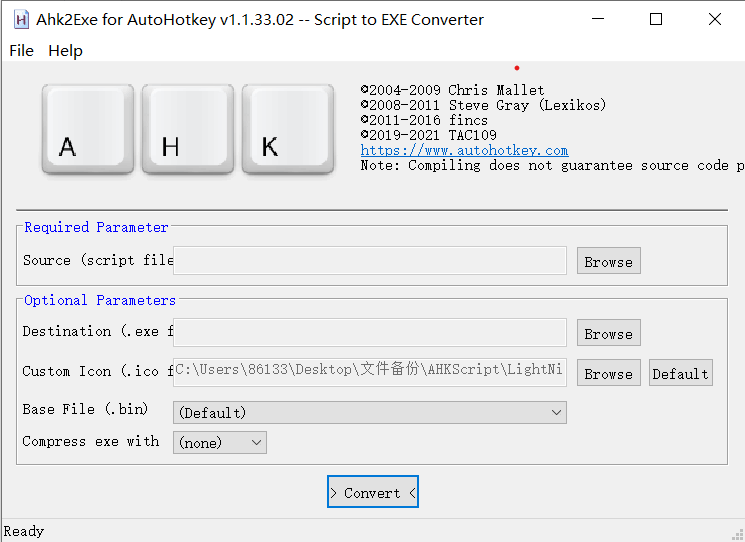Click the Ready status bar text
Image resolution: width=745 pixels, height=542 pixels.
[24, 531]
